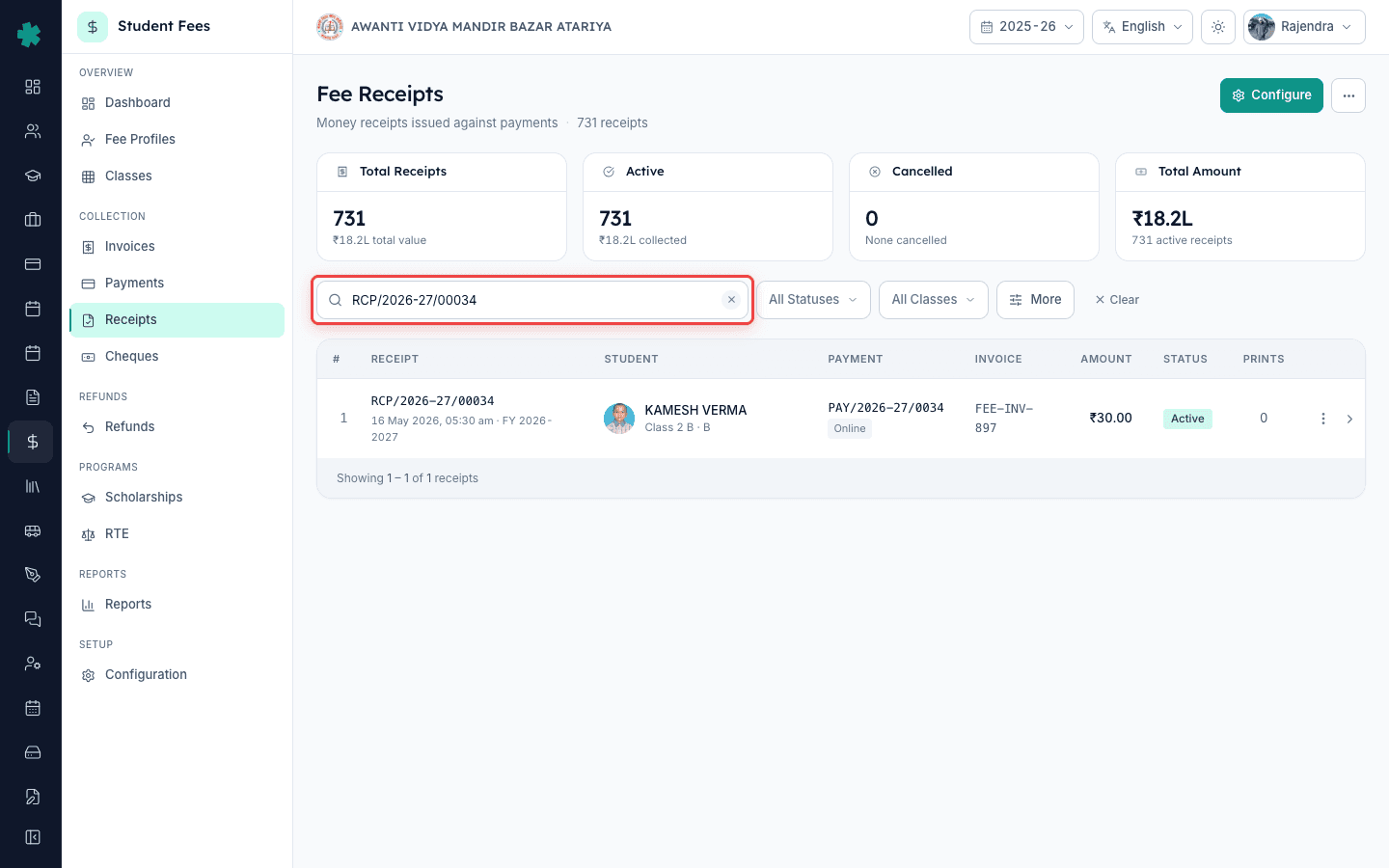Open the three-dot menu beside Configure
This screenshot has height=868, width=1389.
coord(1348,95)
